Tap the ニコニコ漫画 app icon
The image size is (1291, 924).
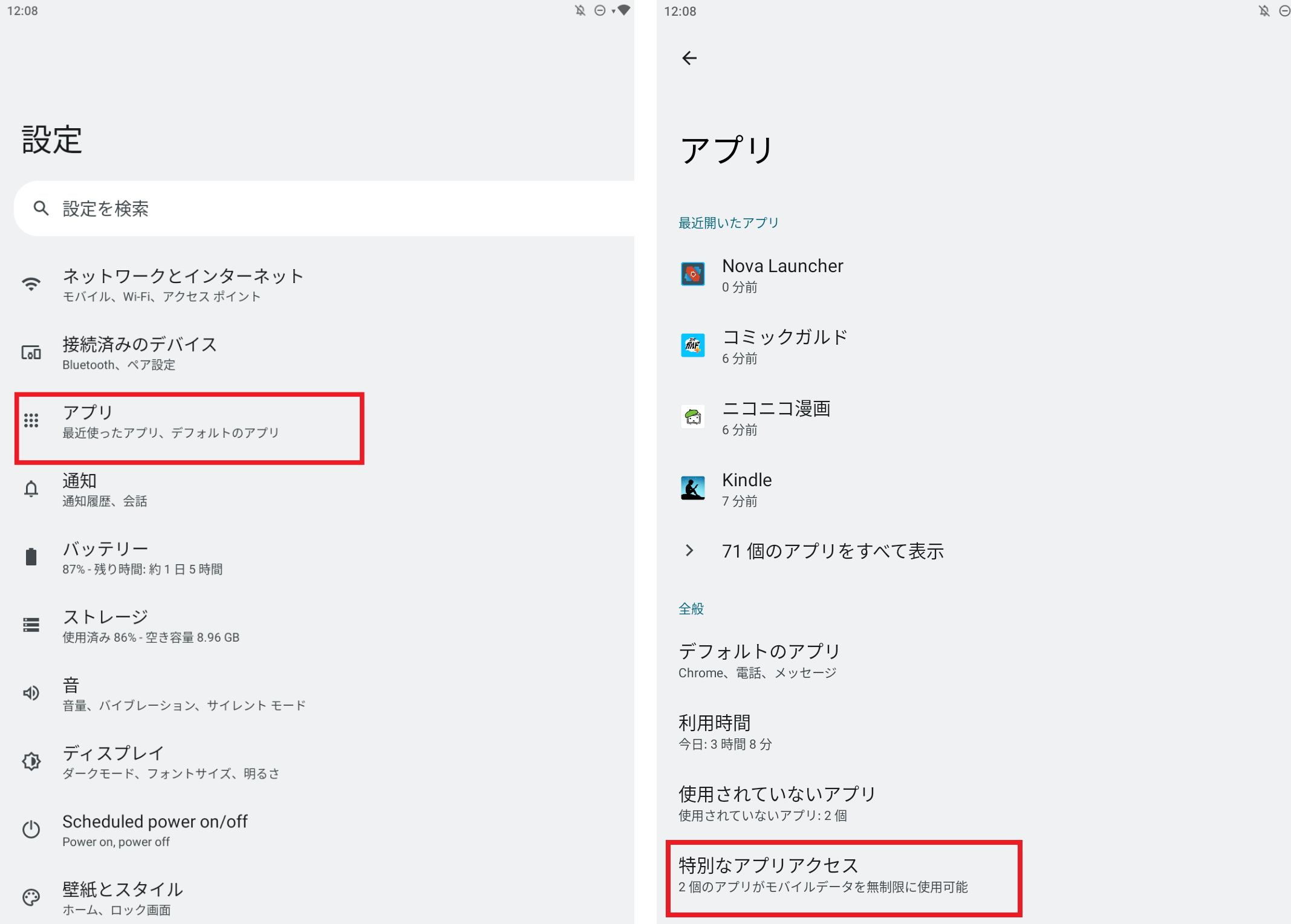(x=693, y=417)
